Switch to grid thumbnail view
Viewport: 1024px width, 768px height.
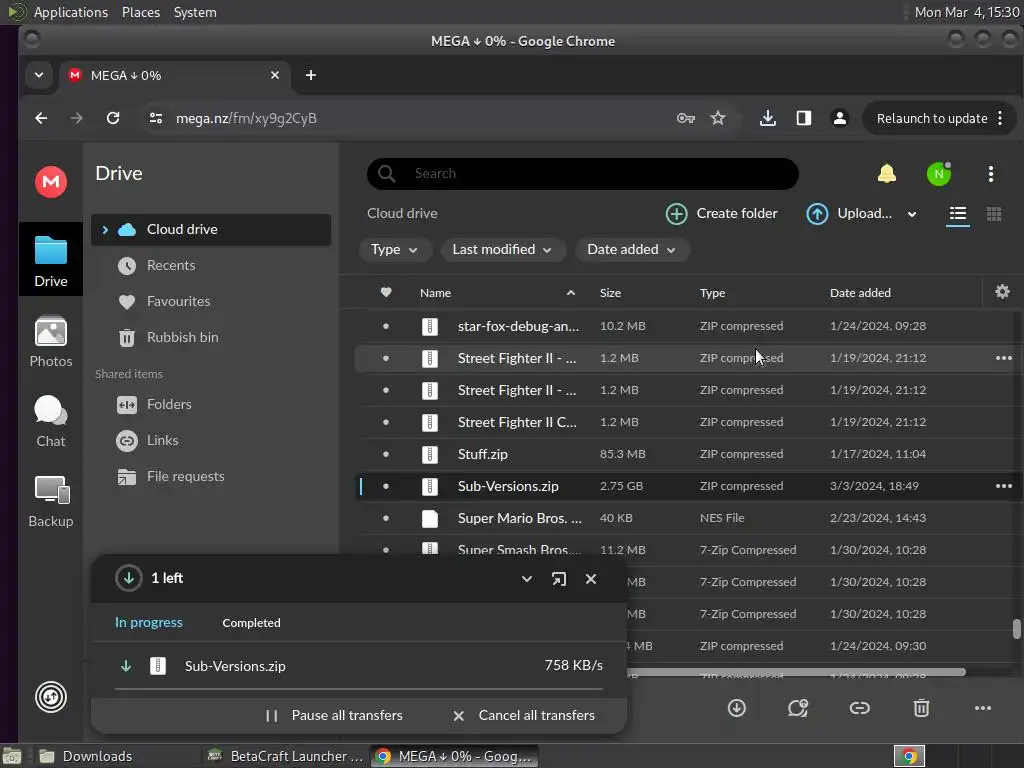click(993, 214)
